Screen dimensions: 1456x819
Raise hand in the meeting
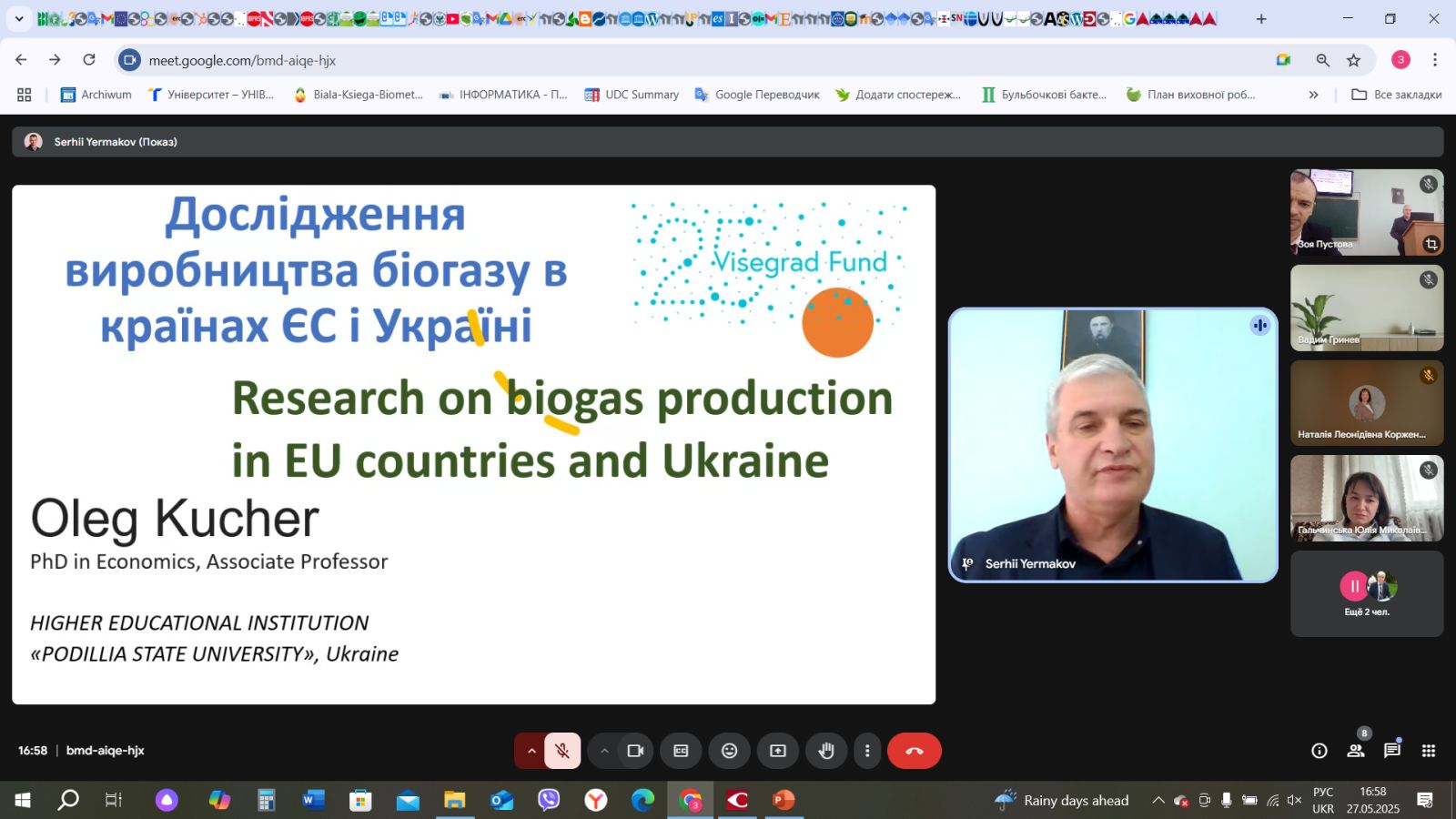(x=826, y=751)
